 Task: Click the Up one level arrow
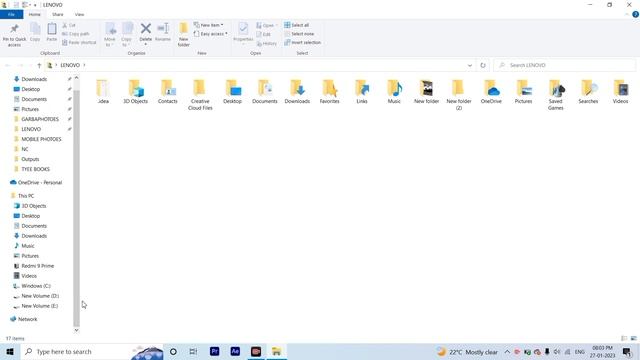(39, 65)
